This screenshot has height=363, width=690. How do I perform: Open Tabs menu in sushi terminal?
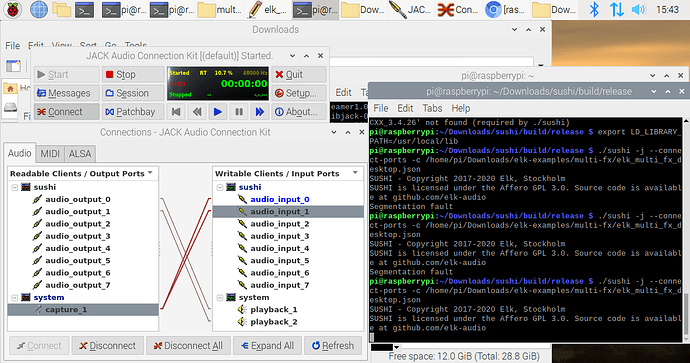click(432, 108)
